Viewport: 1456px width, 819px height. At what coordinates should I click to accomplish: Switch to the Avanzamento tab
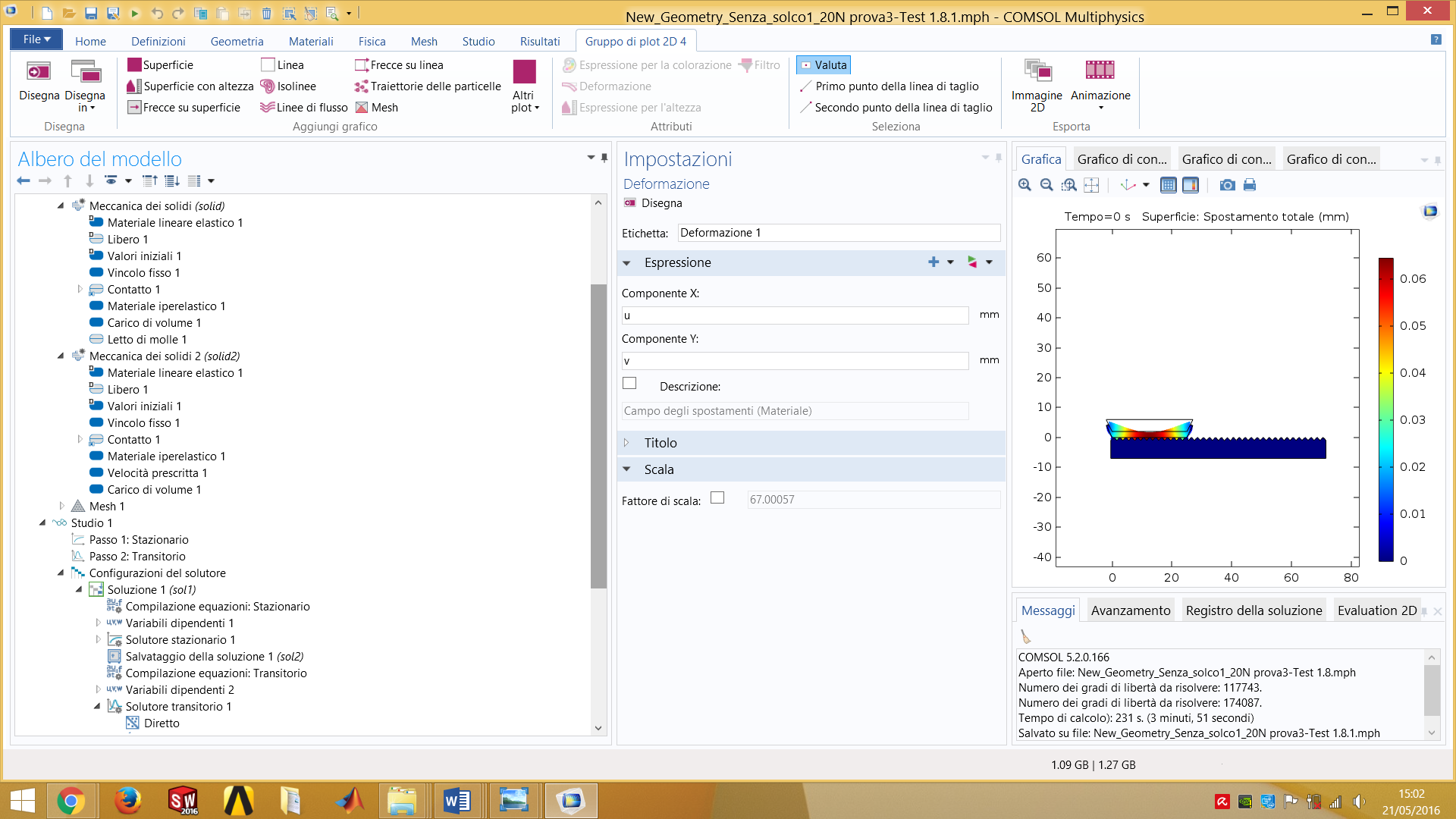tap(1130, 610)
